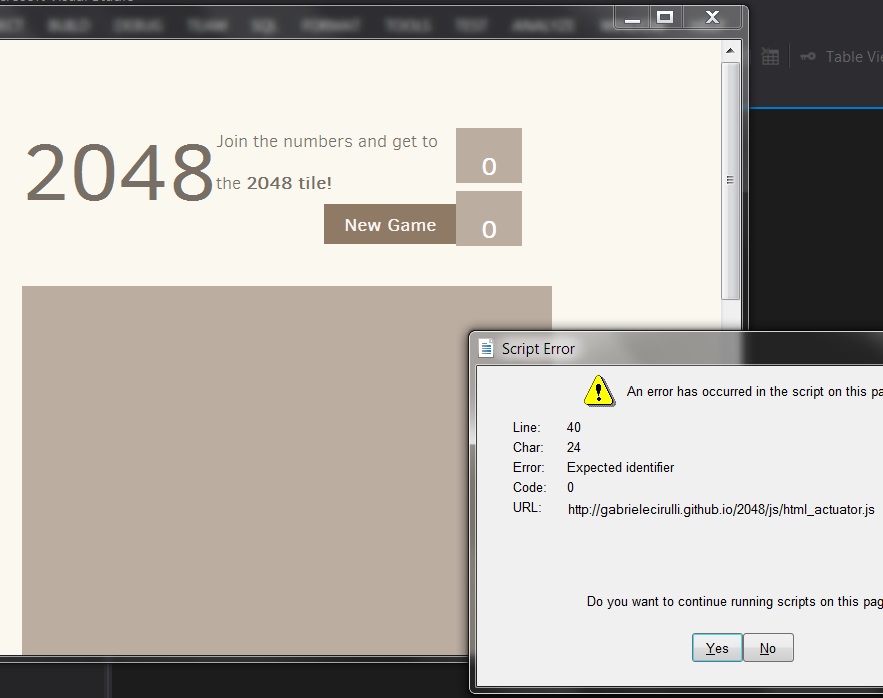Click the "Expected identifier" error message

point(620,468)
